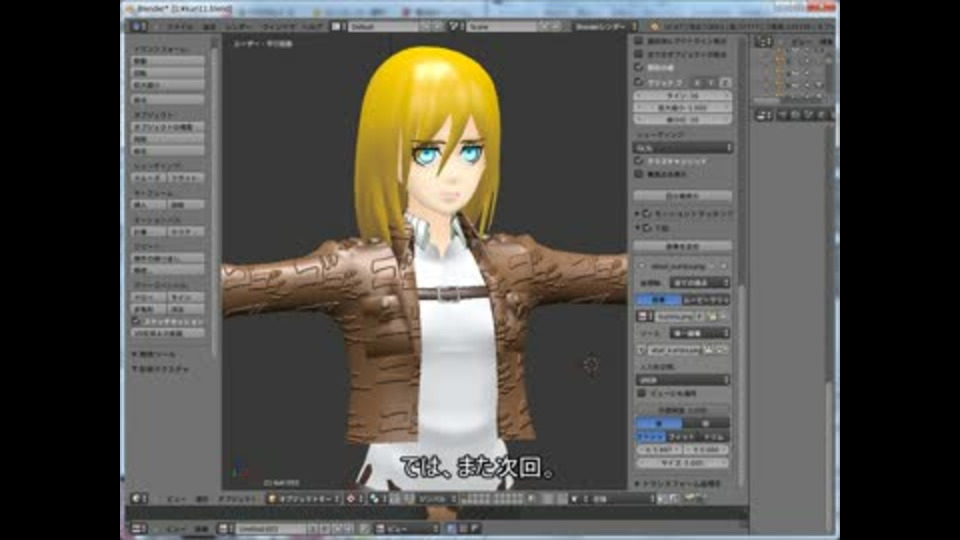Open the GLSL shading dropdown

683,148
